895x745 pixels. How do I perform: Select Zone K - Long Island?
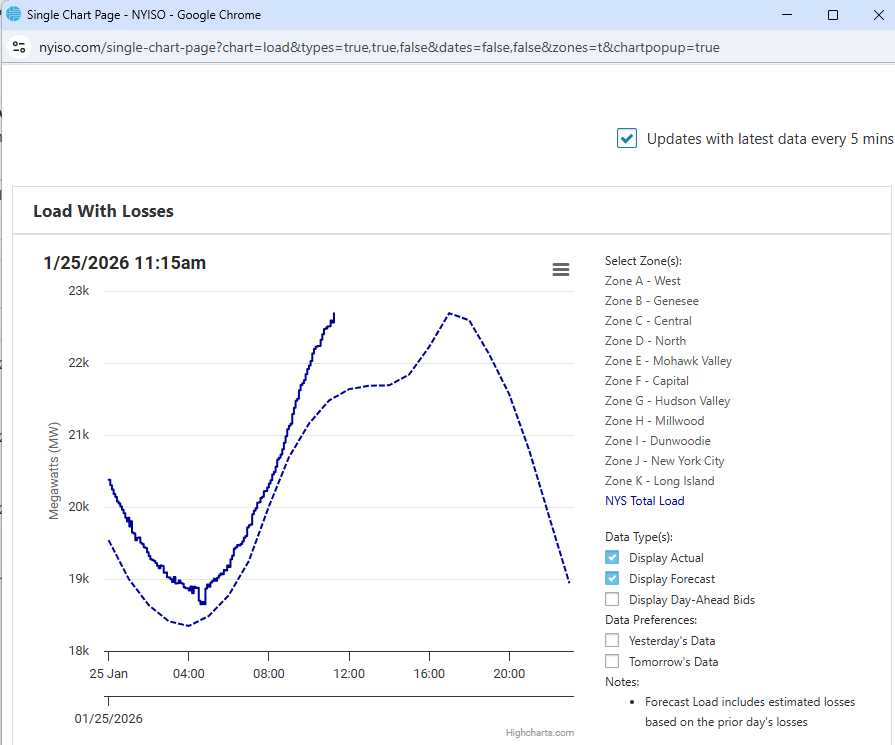(660, 481)
